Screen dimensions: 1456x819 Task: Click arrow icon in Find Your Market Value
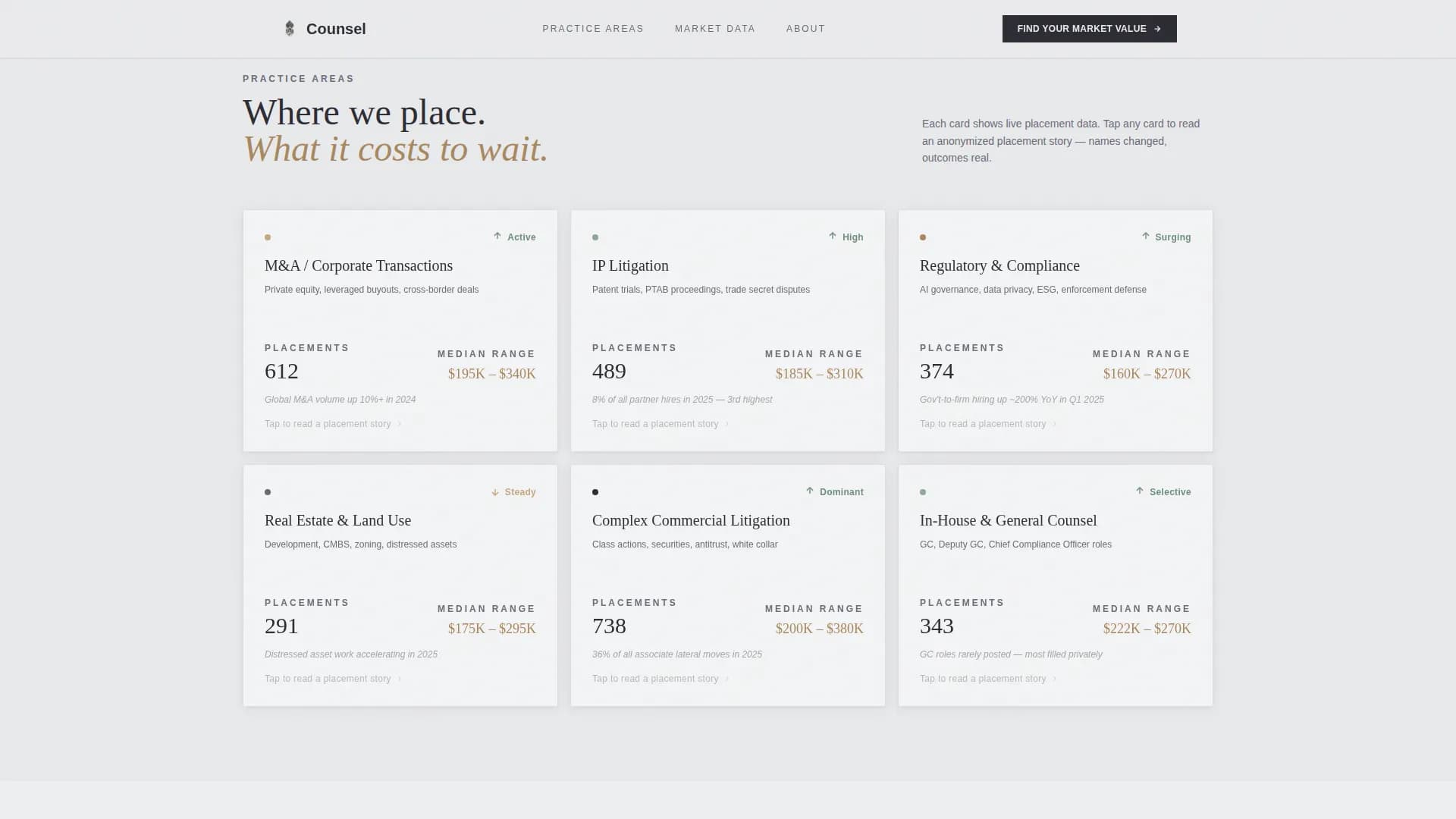(x=1157, y=29)
